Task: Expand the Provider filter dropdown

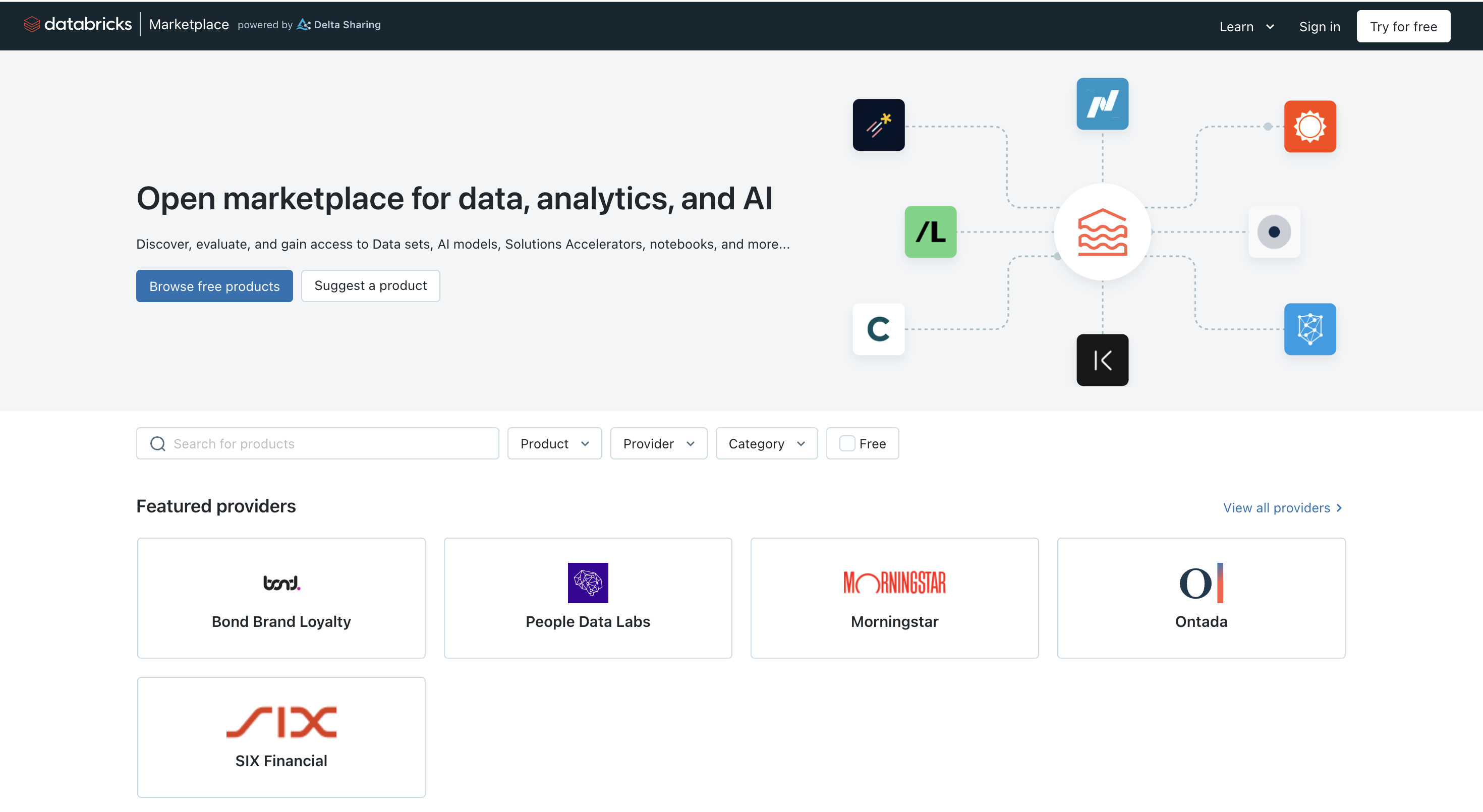Action: click(658, 444)
